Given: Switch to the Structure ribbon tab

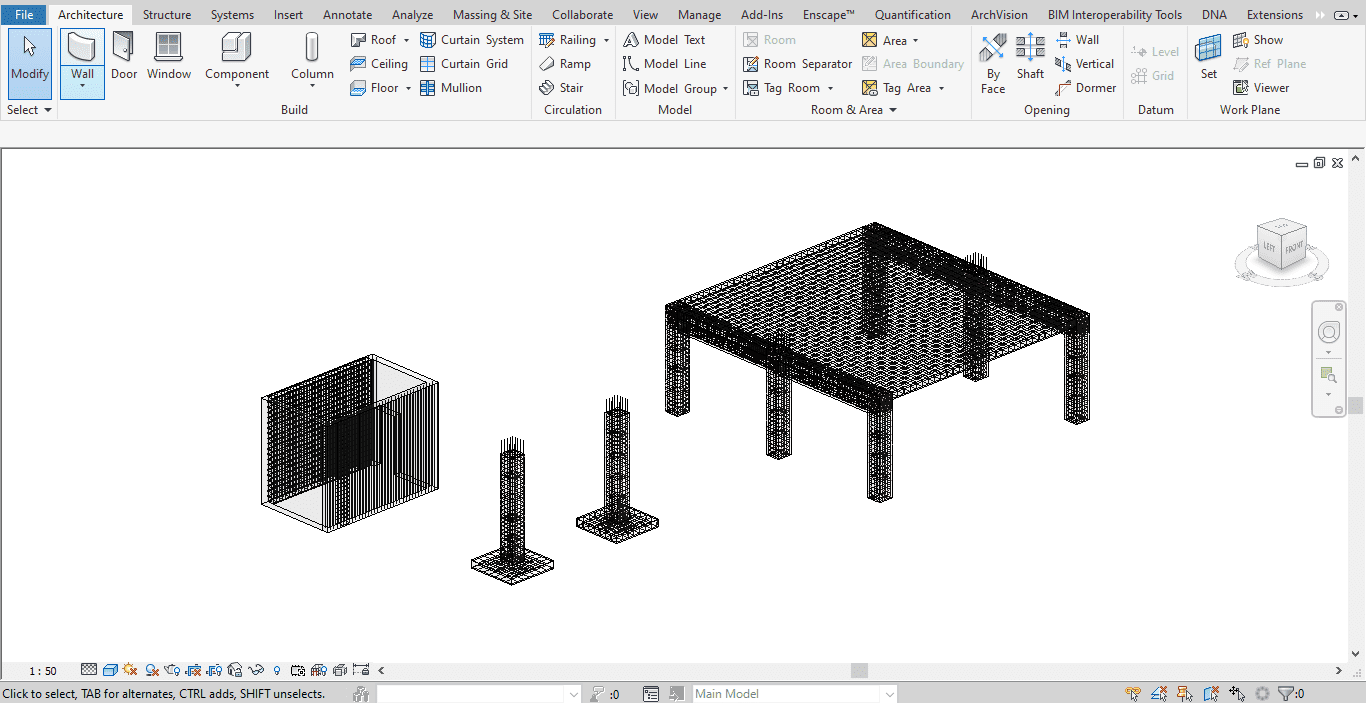Looking at the screenshot, I should (x=166, y=15).
